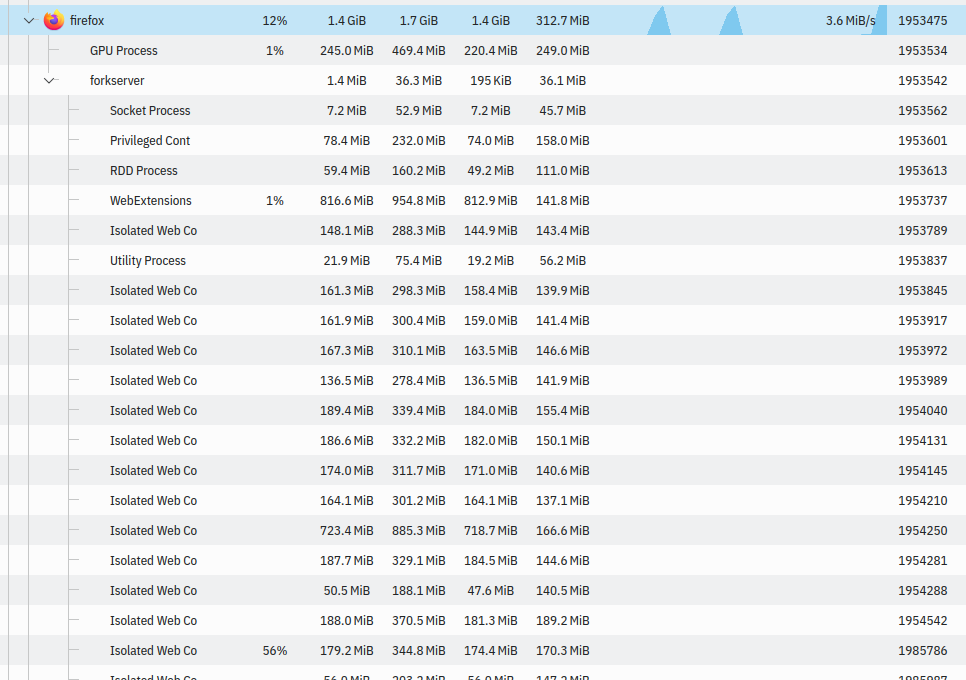
Task: Click the 1% CPU value of GPU Process
Action: coord(275,51)
